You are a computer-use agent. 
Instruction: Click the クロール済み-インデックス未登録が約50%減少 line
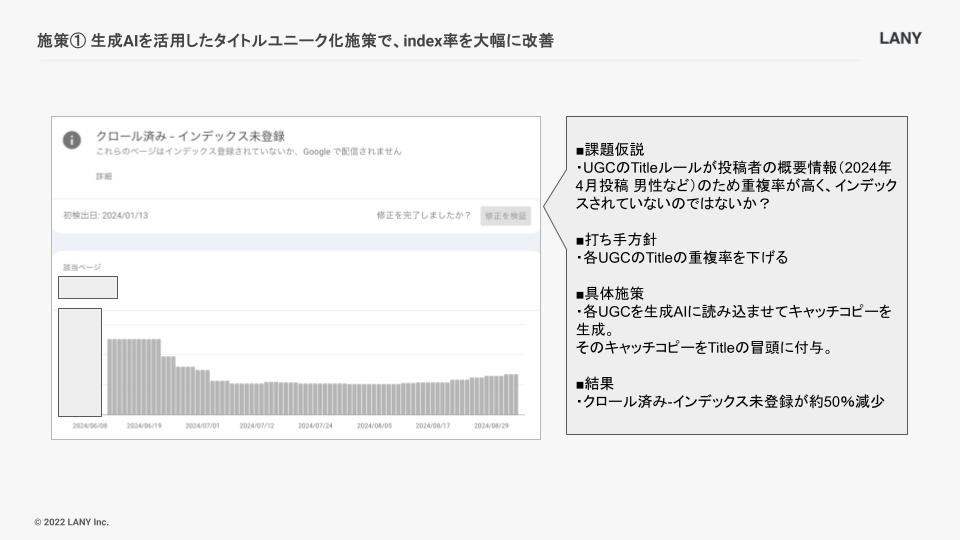tap(730, 402)
